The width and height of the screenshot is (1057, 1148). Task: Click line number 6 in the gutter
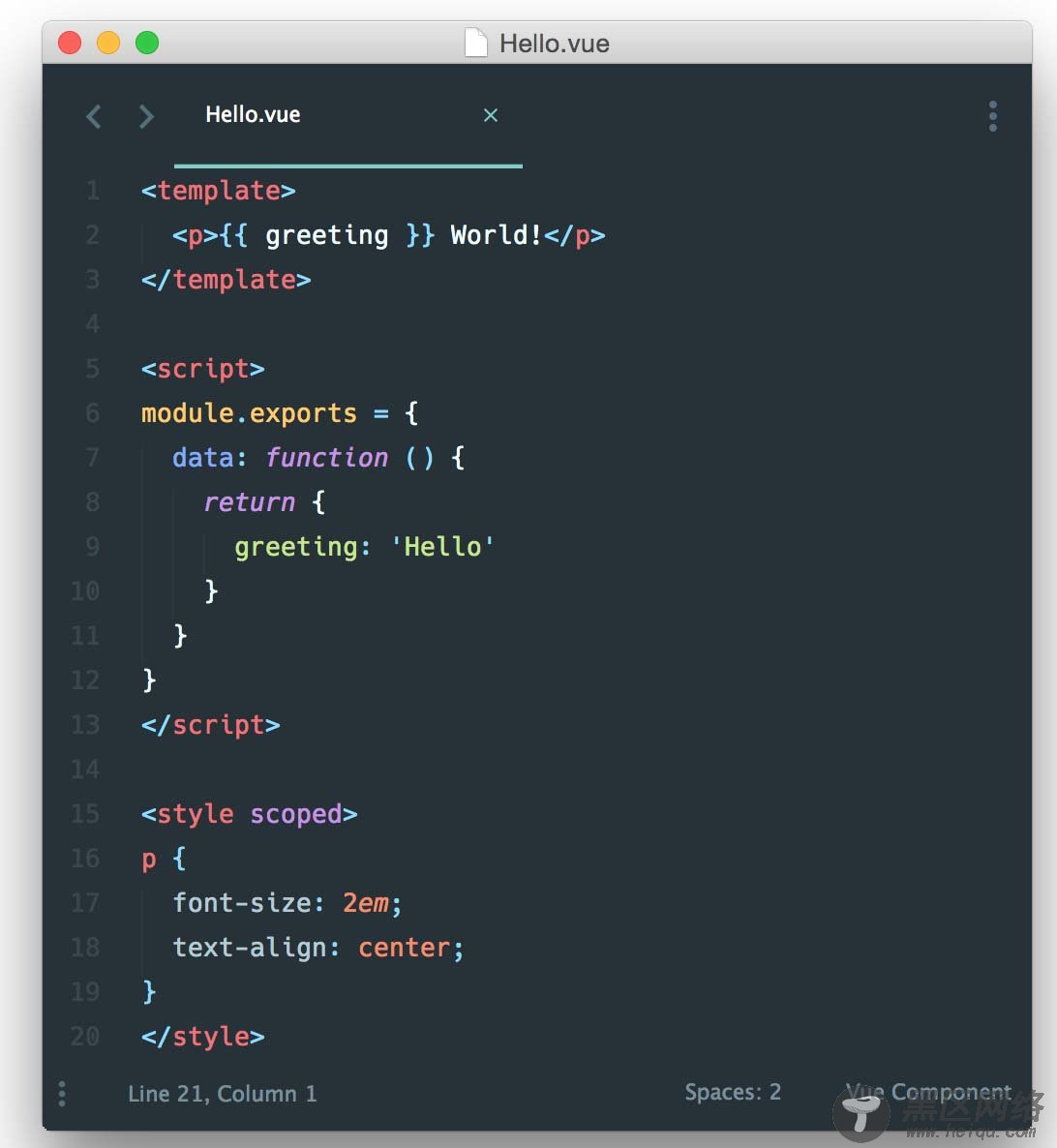(x=92, y=413)
